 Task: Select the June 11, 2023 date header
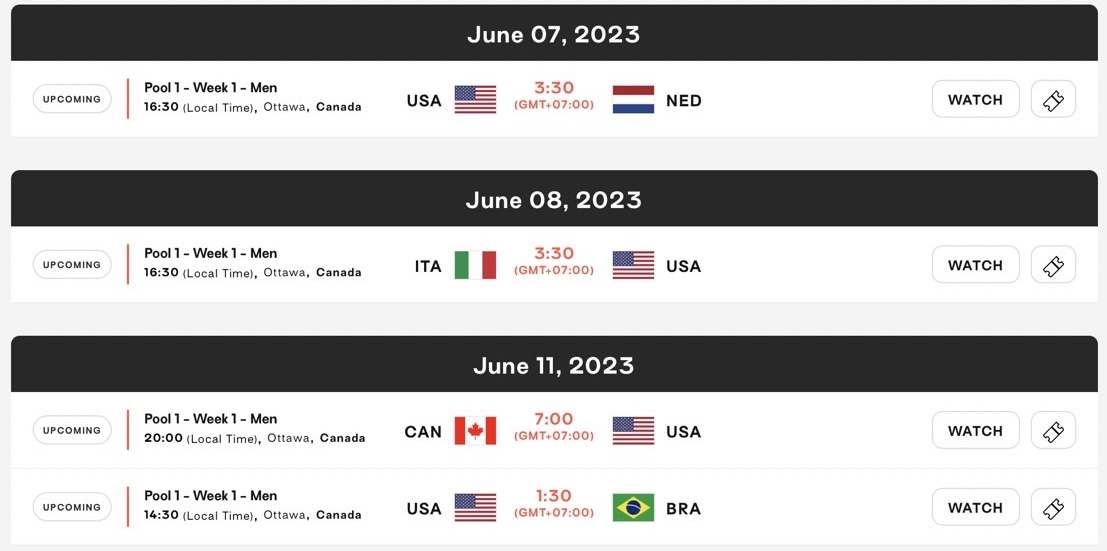coord(554,365)
